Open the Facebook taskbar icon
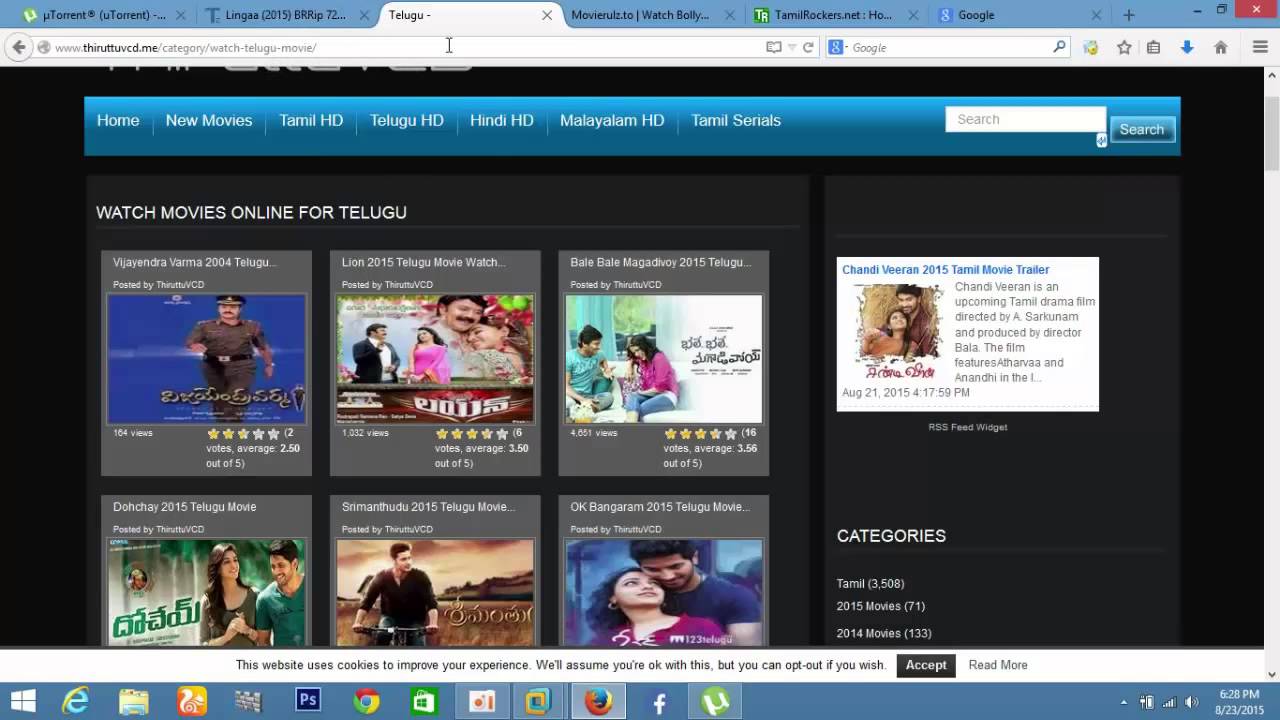Image resolution: width=1280 pixels, height=720 pixels. pyautogui.click(x=659, y=702)
